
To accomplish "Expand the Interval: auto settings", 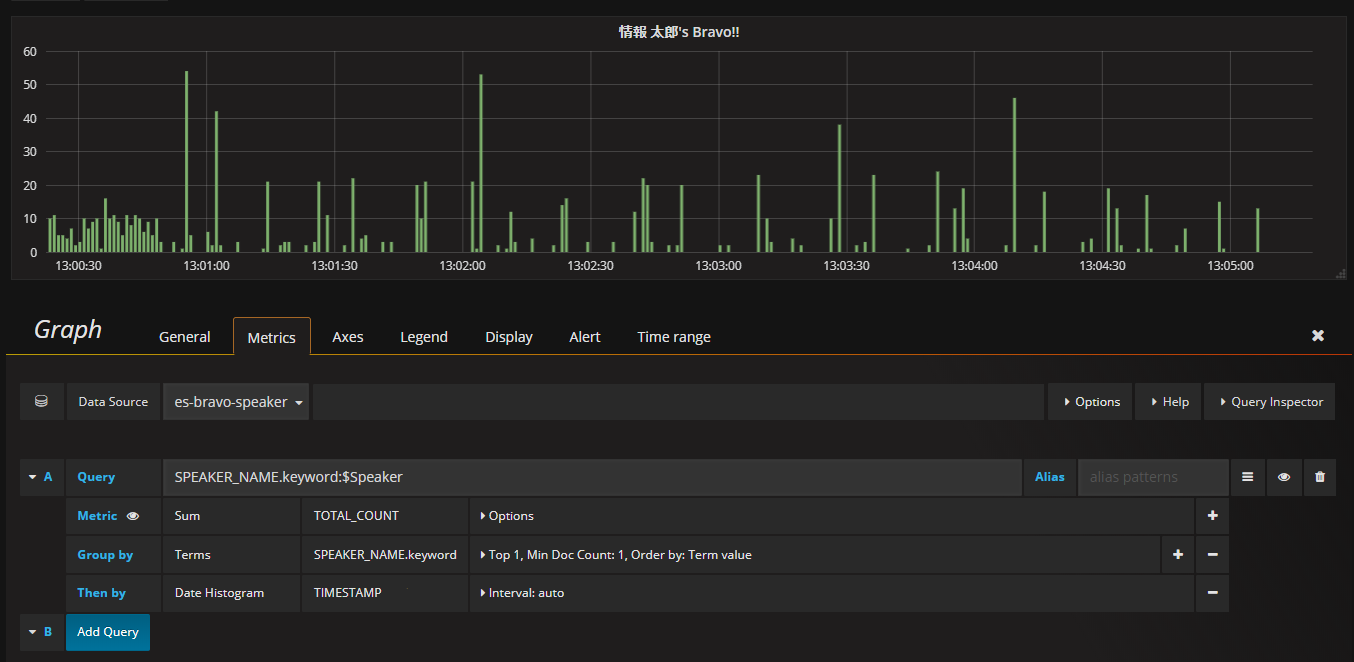I will point(523,593).
